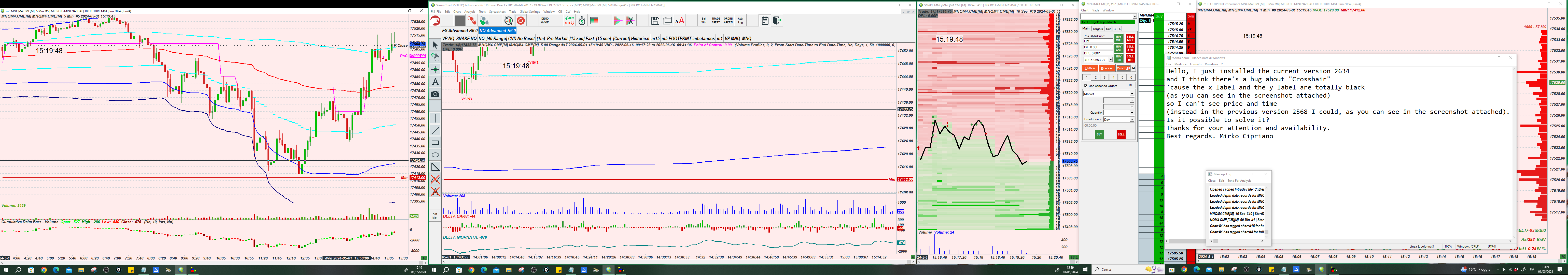The image size is (1568, 275).
Task: Click the Activity Log toolbar button
Action: (x=740, y=21)
